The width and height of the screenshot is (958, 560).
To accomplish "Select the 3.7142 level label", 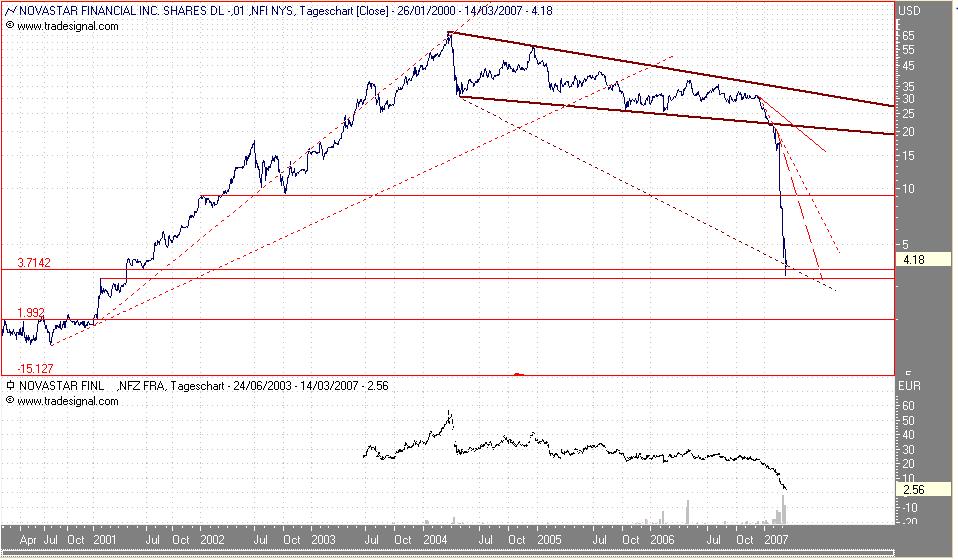I will coord(34,263).
